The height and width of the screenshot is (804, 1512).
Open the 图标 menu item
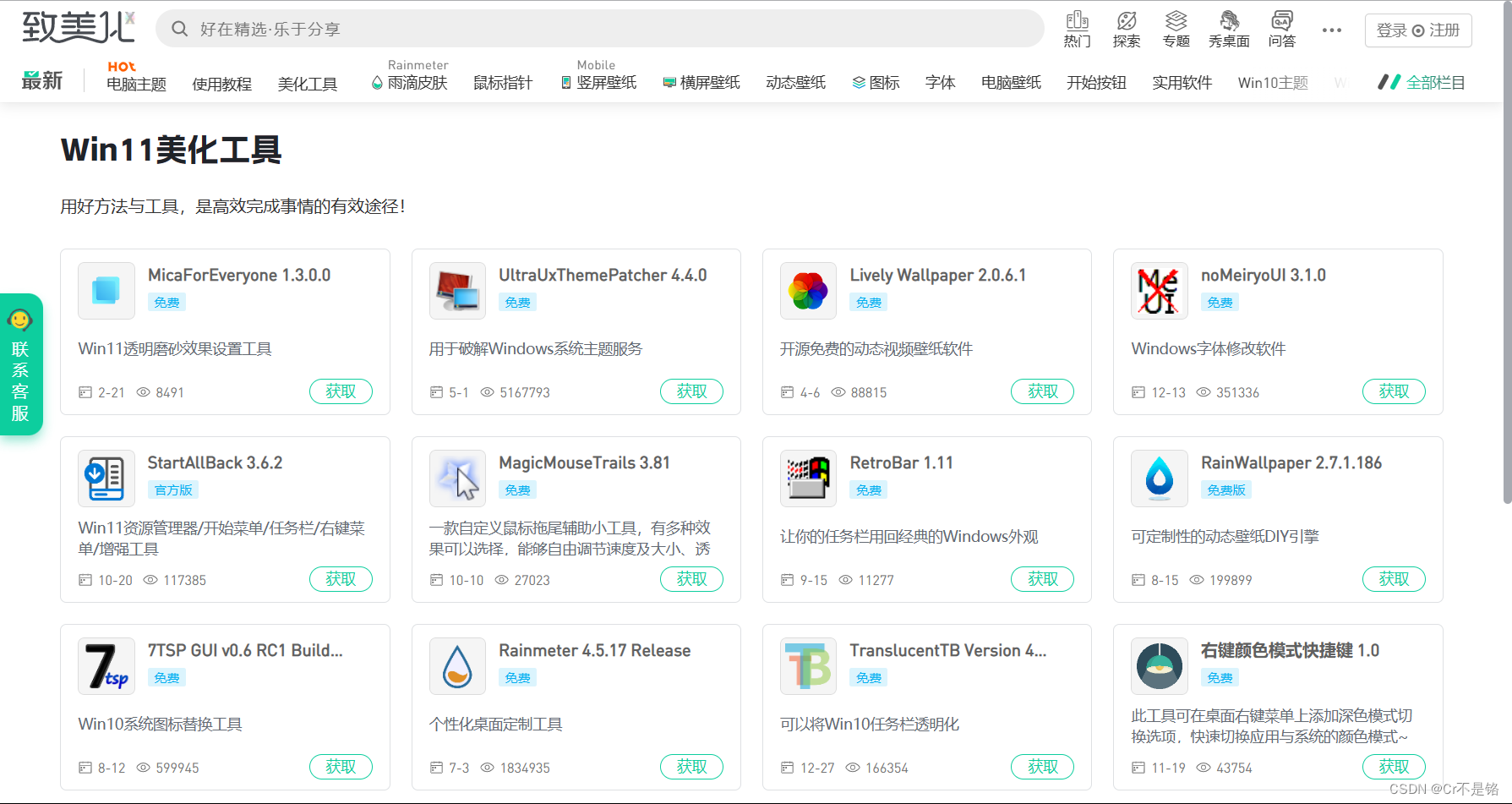pyautogui.click(x=876, y=82)
